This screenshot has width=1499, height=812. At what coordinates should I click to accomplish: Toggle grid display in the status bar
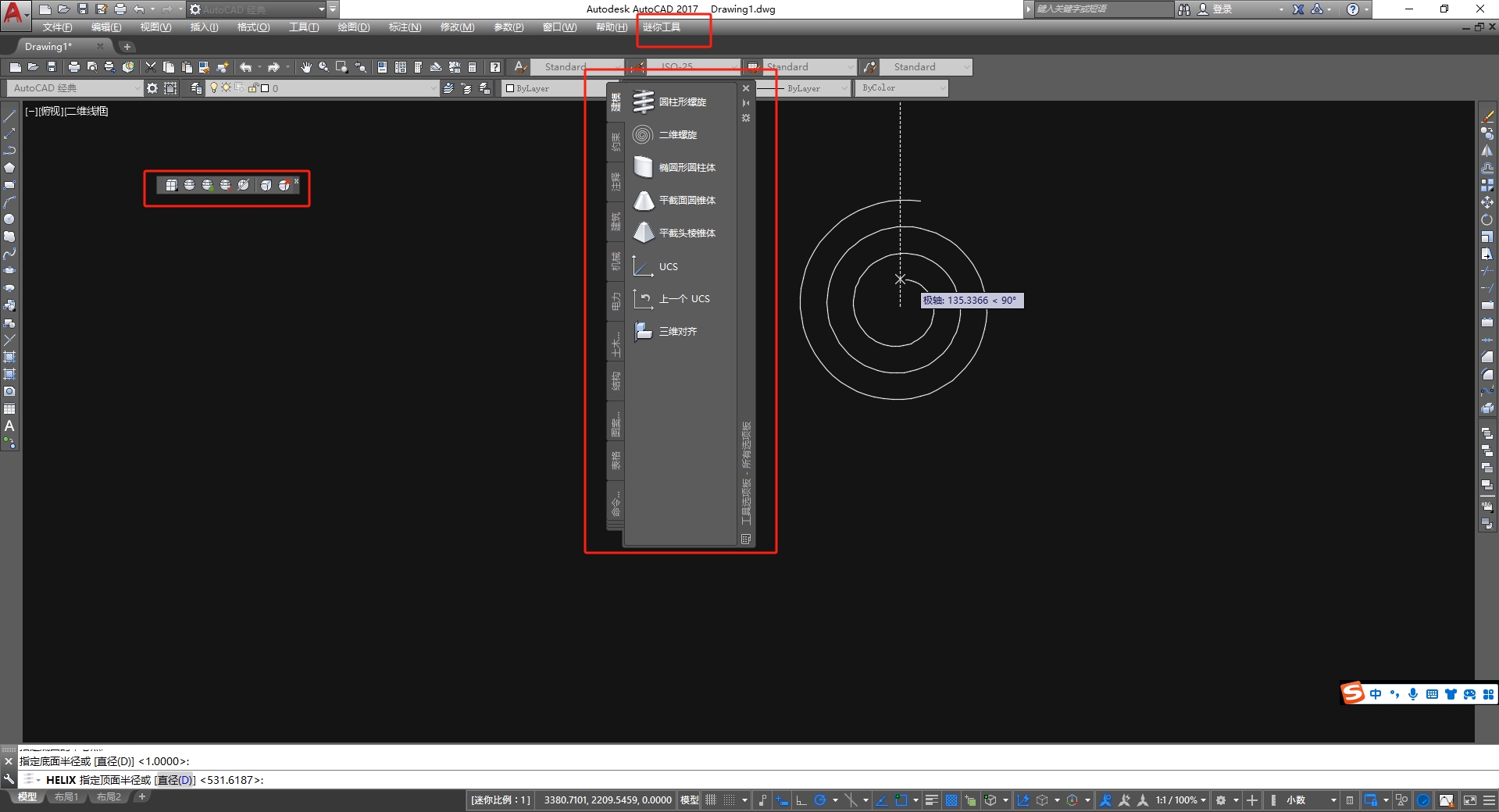tap(711, 800)
